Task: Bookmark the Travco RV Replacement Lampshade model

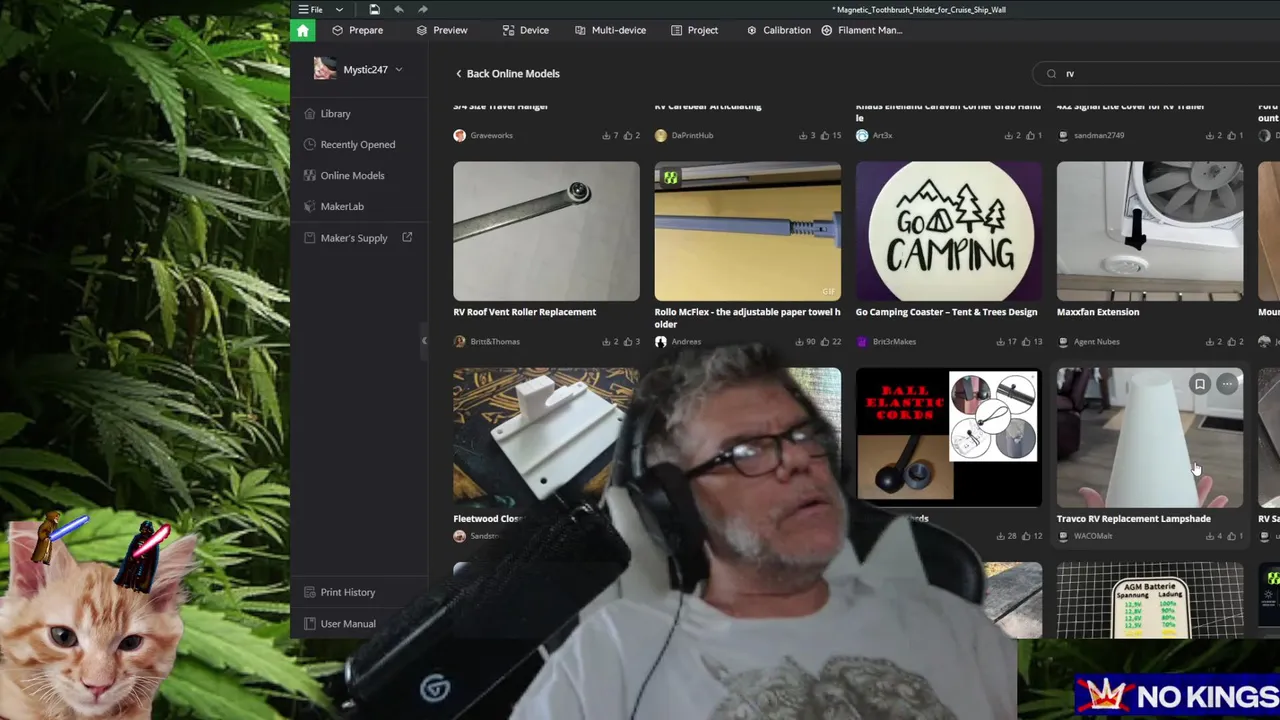Action: pos(1200,384)
